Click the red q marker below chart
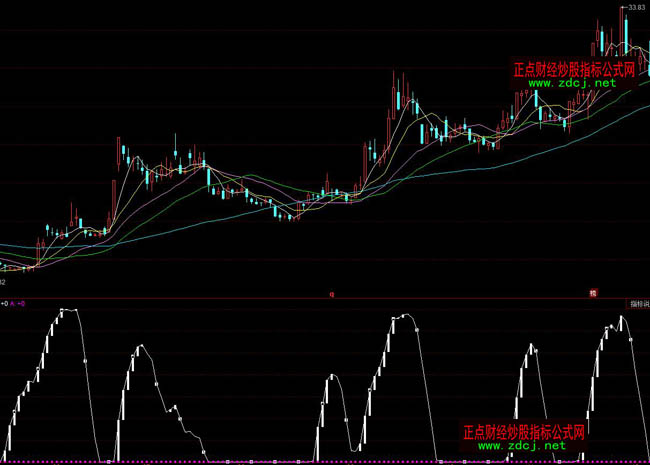This screenshot has height=465, width=650. (332, 294)
